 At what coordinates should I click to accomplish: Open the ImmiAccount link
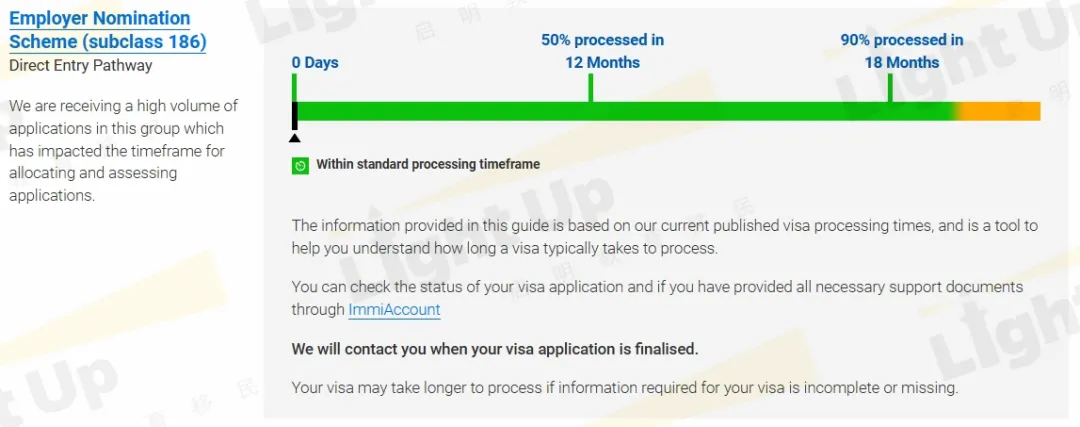(394, 310)
